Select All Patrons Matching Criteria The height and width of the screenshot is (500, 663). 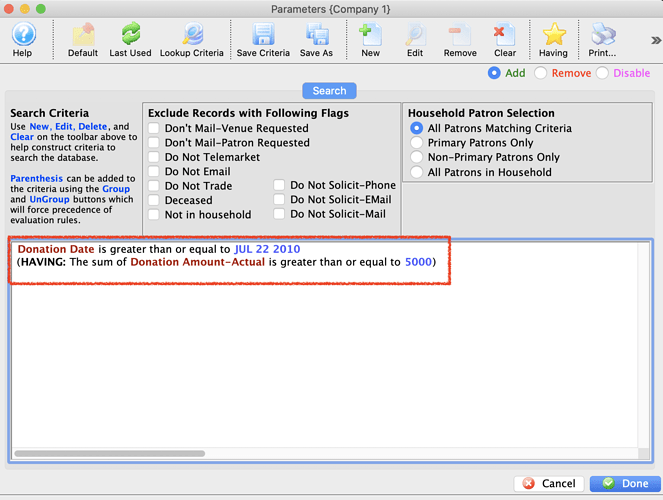click(416, 128)
